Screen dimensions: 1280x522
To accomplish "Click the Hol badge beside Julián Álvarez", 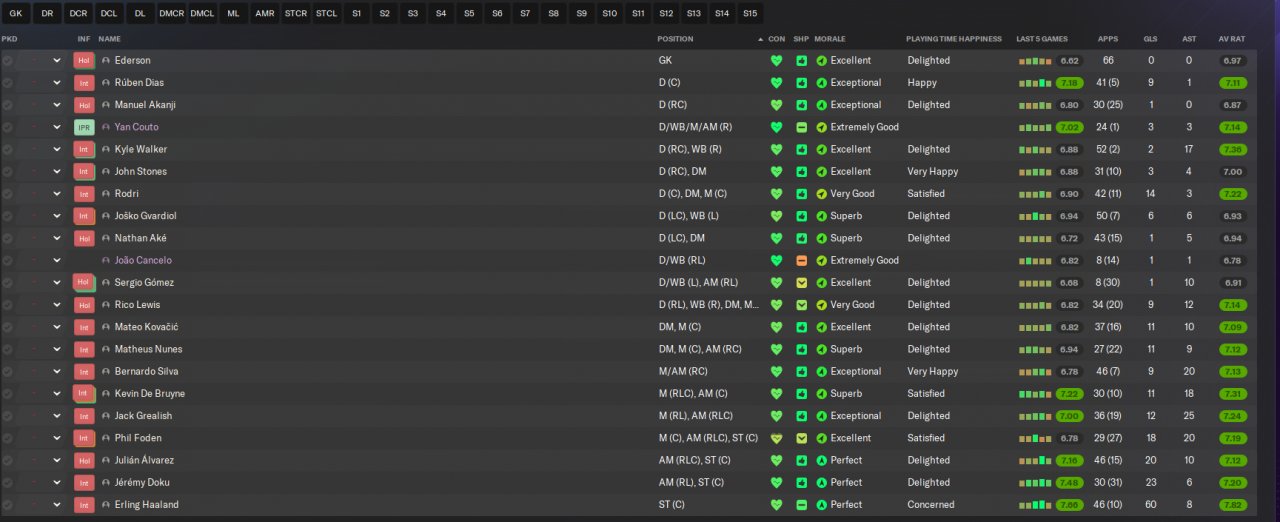I will pyautogui.click(x=84, y=460).
